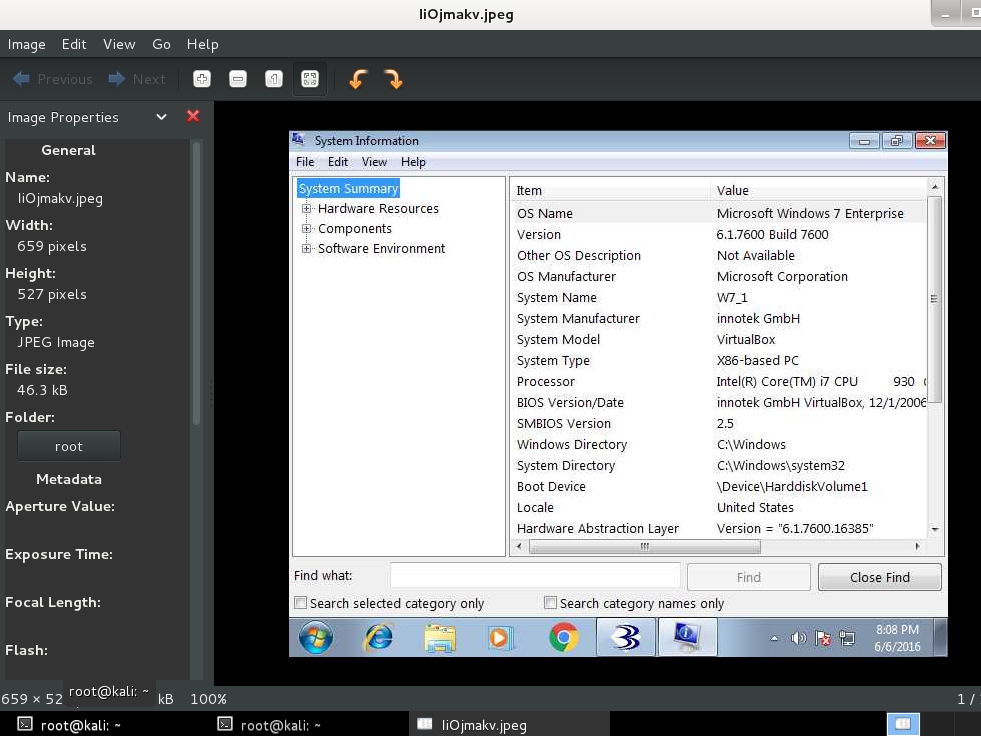
Task: Fit the image to the window
Action: (310, 79)
